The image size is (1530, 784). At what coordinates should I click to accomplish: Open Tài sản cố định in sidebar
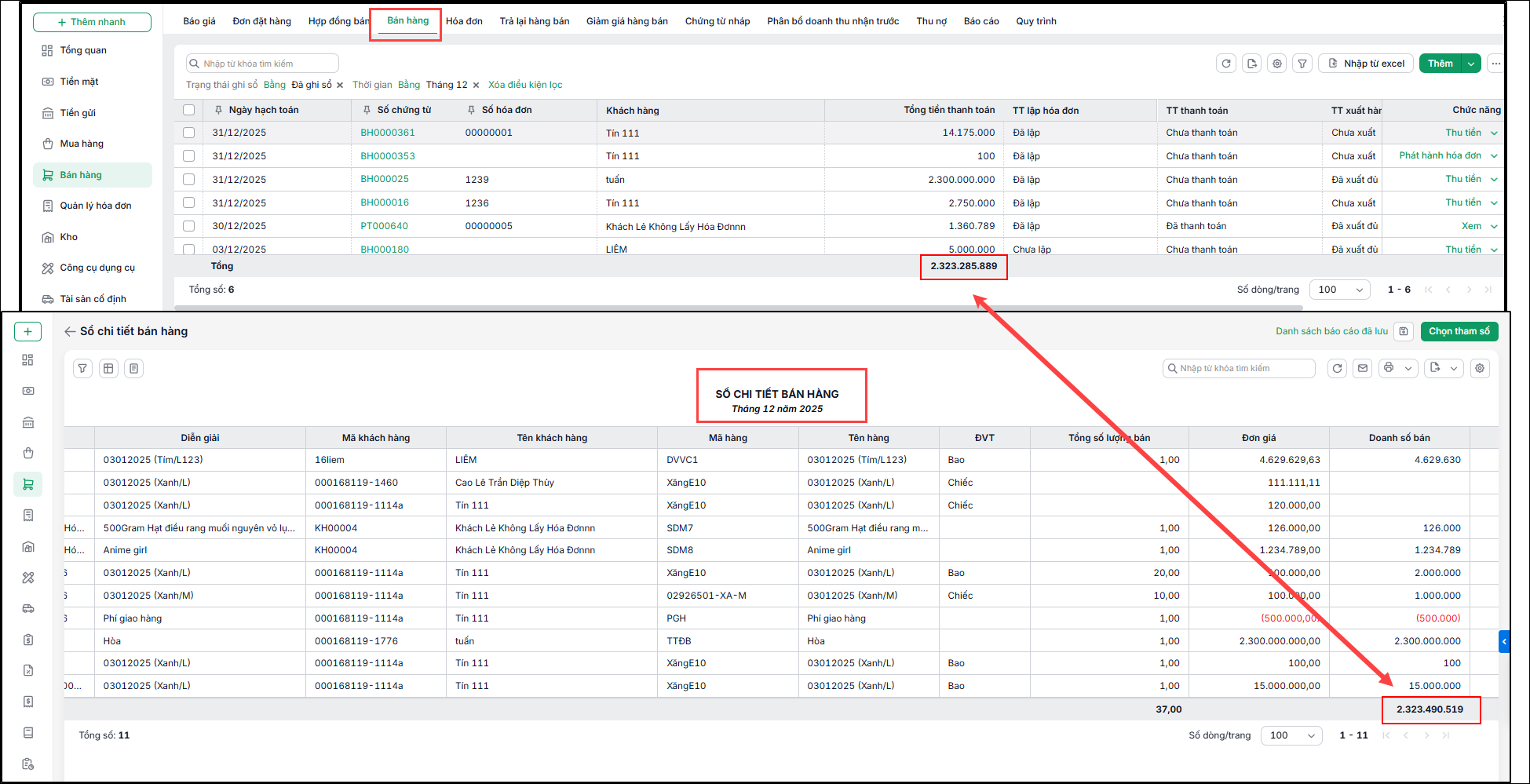point(93,299)
